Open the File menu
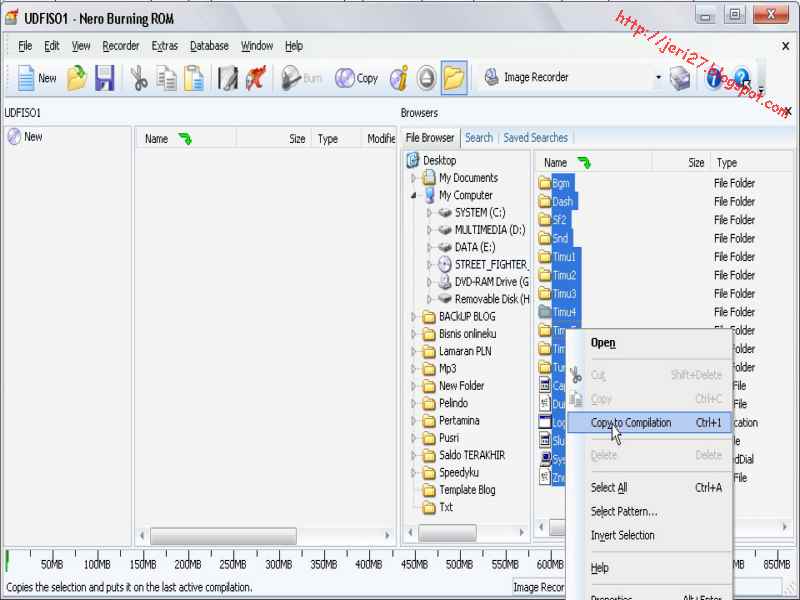Viewport: 800px width, 600px height. point(25,46)
